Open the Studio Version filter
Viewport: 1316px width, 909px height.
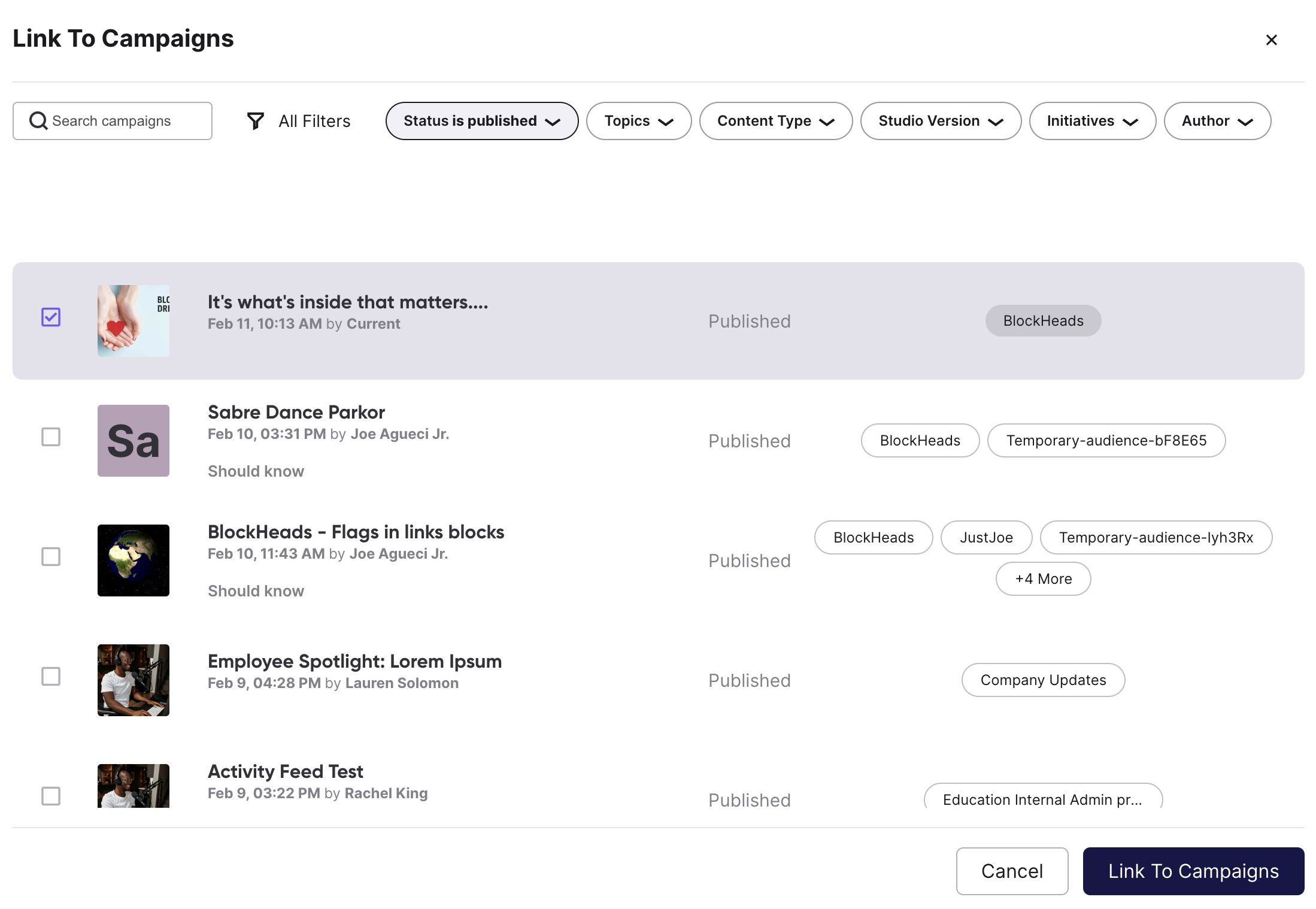[940, 120]
